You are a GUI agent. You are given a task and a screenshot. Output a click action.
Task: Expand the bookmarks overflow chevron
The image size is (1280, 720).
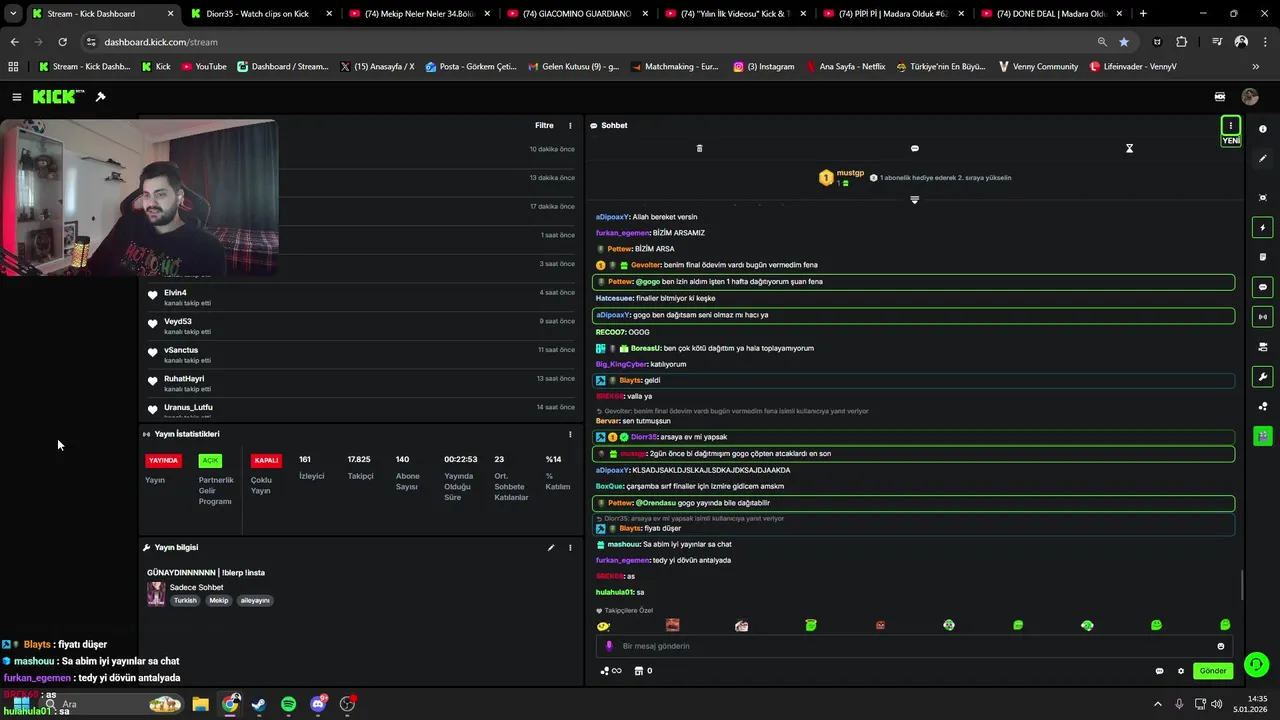tap(1255, 67)
